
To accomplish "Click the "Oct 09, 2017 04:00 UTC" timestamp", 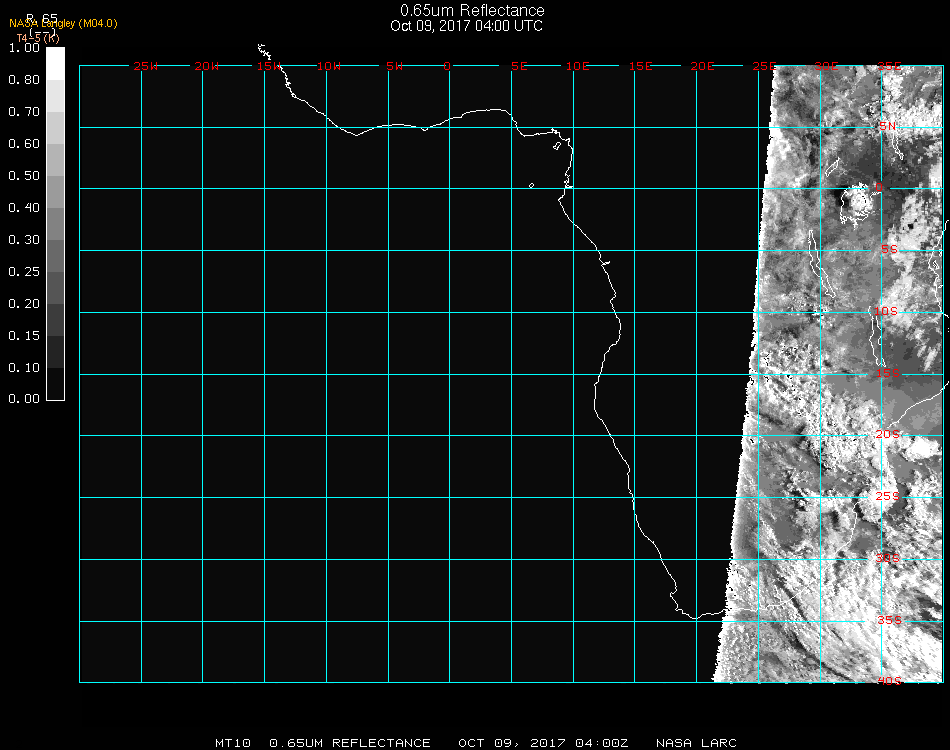I will tap(466, 26).
